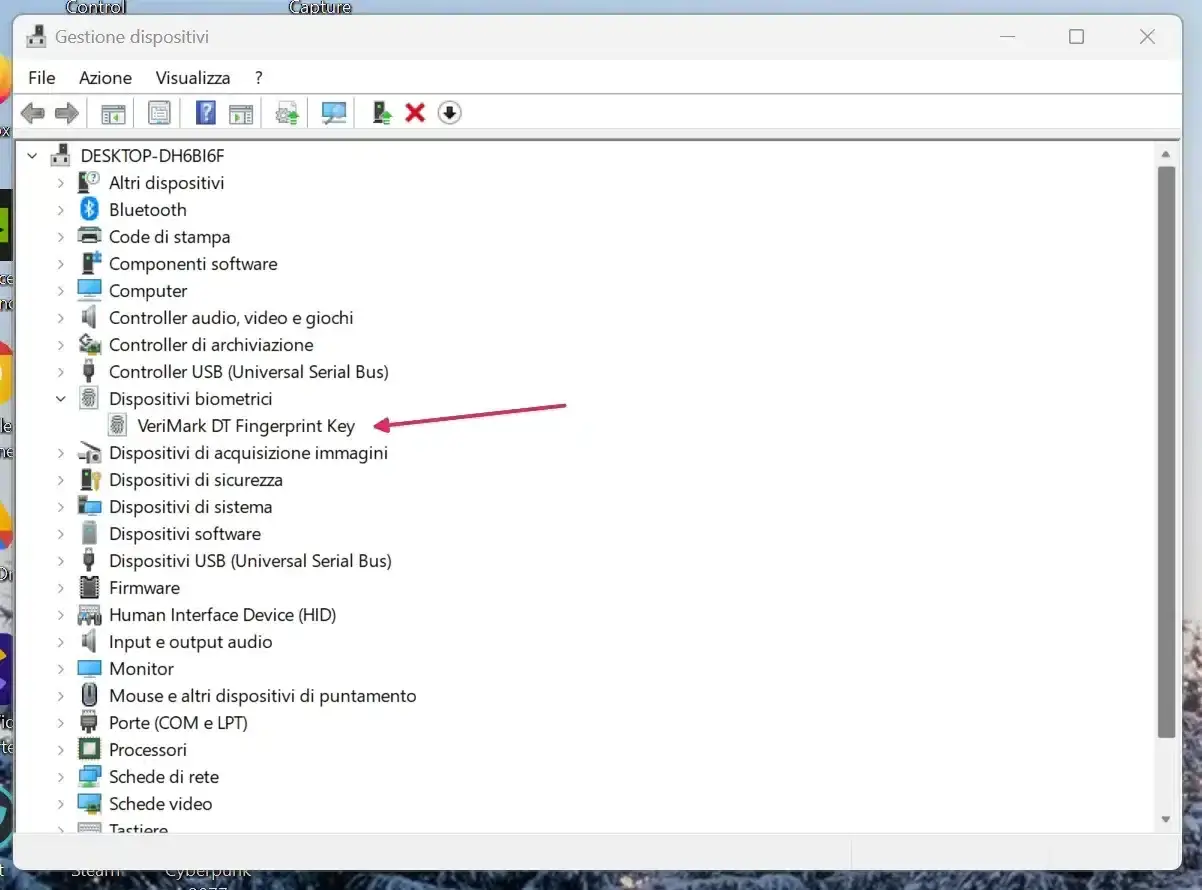
Task: Select the Bluetooth category icon
Action: [90, 209]
